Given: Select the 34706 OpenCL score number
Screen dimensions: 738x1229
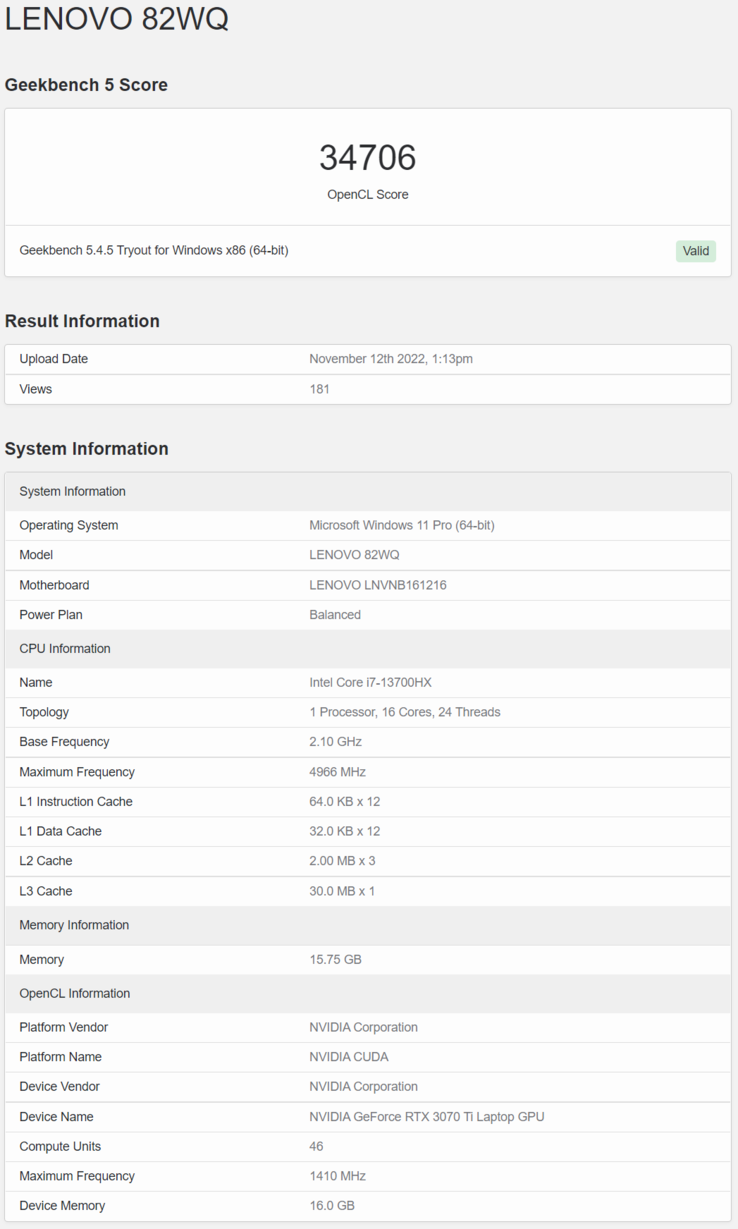Looking at the screenshot, I should point(368,157).
